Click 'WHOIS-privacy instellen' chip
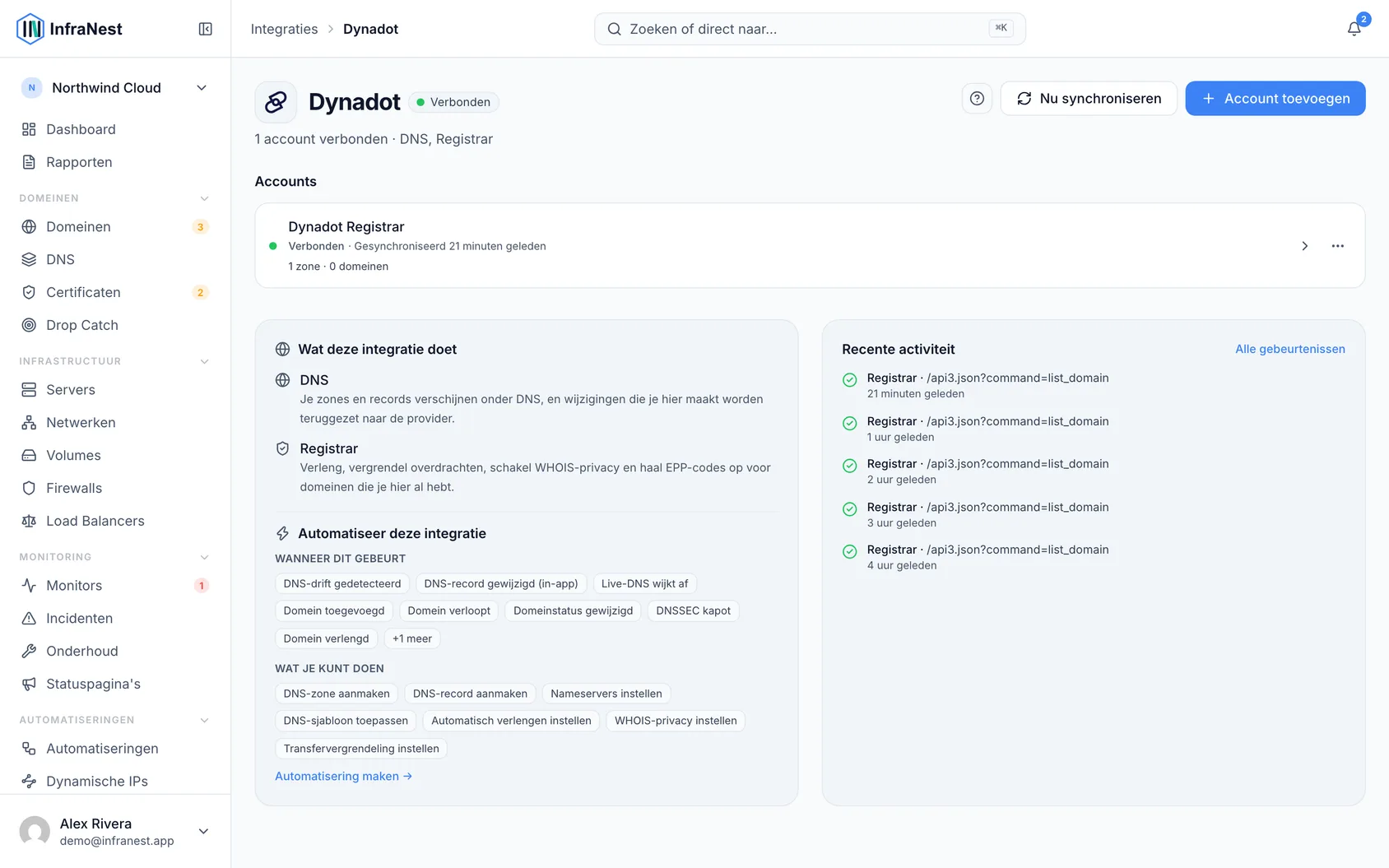Image resolution: width=1389 pixels, height=868 pixels. click(x=676, y=721)
